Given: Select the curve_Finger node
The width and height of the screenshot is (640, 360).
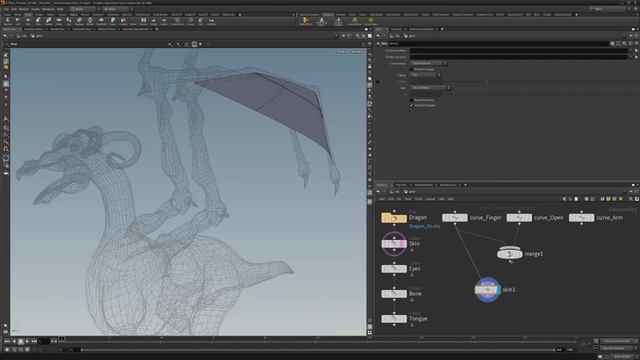Looking at the screenshot, I should [455, 218].
